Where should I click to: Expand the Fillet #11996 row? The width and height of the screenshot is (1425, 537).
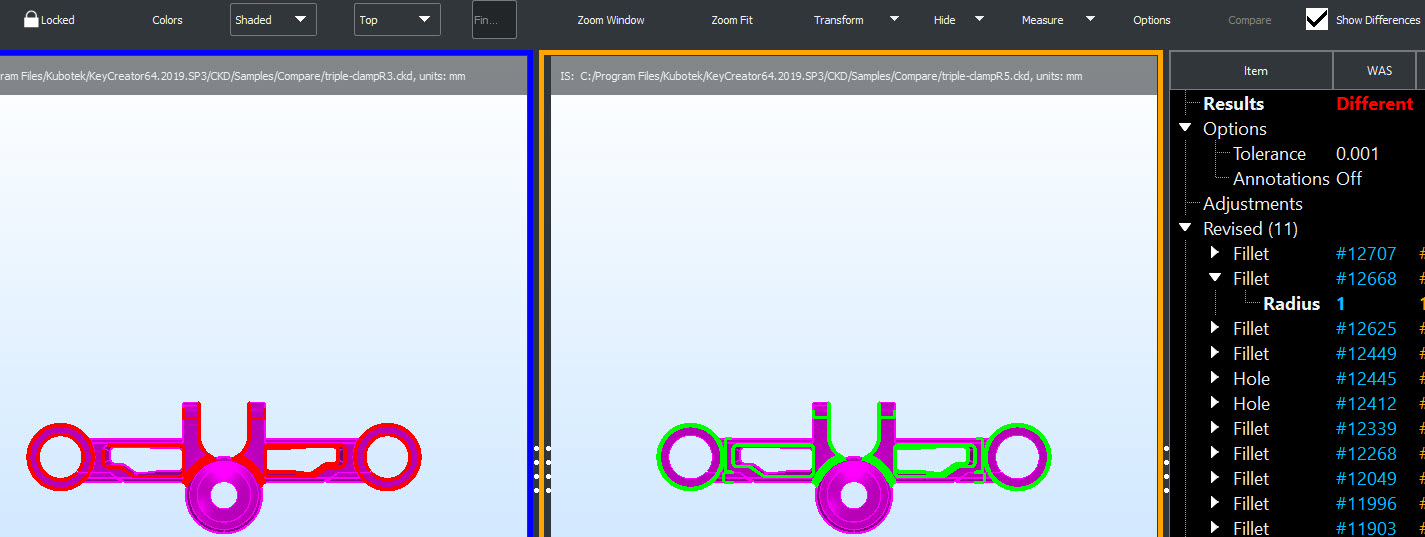pyautogui.click(x=1215, y=503)
